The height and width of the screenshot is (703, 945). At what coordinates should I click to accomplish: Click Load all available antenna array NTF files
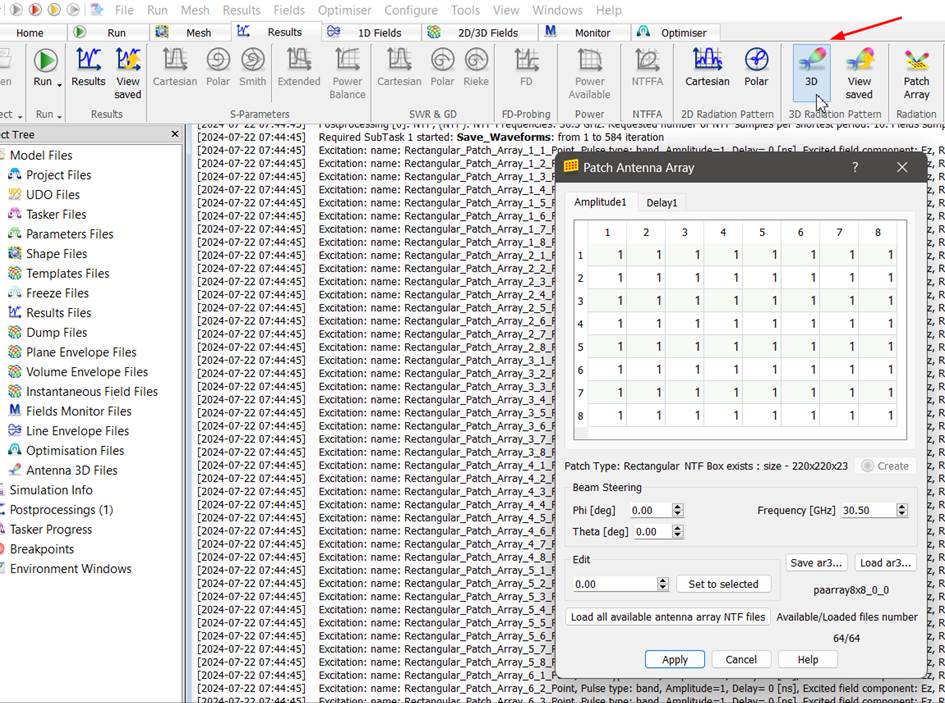pos(668,617)
